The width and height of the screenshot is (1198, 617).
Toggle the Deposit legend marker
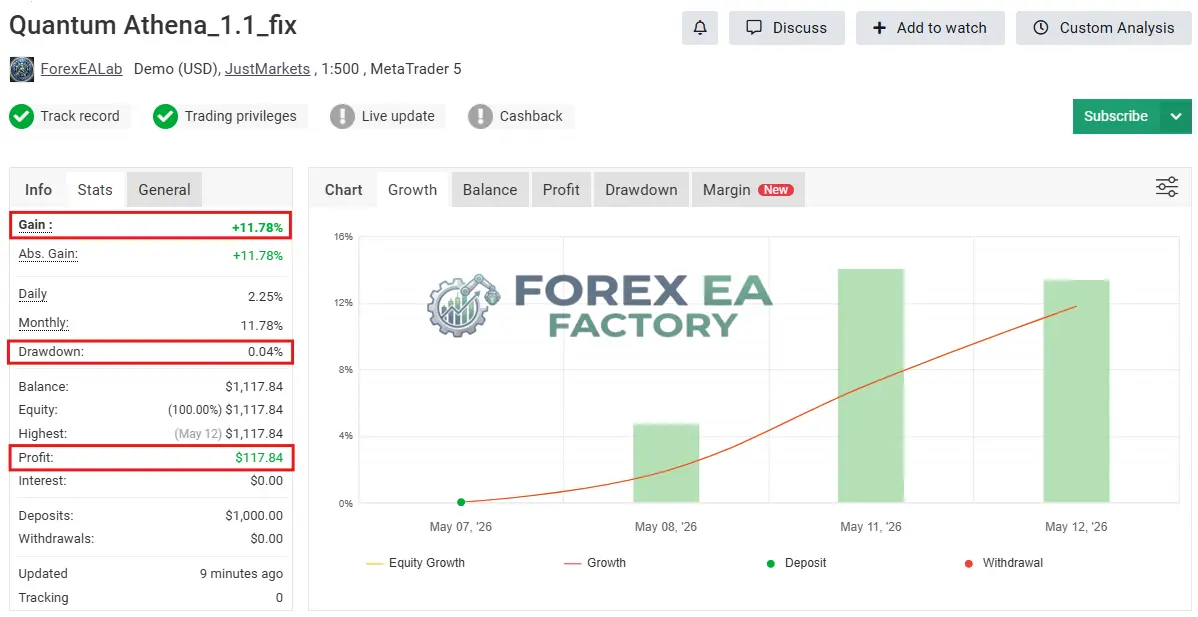click(796, 563)
